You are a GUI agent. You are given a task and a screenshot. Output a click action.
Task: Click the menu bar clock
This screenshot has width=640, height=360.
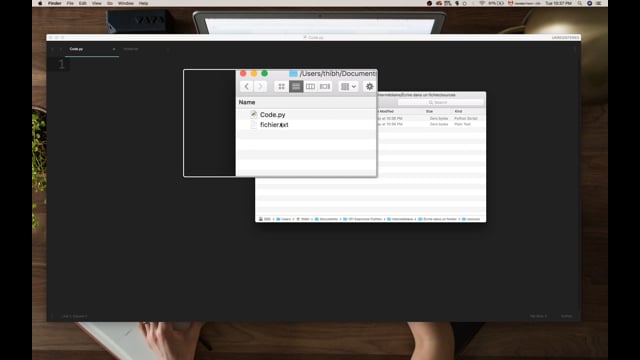559,3
